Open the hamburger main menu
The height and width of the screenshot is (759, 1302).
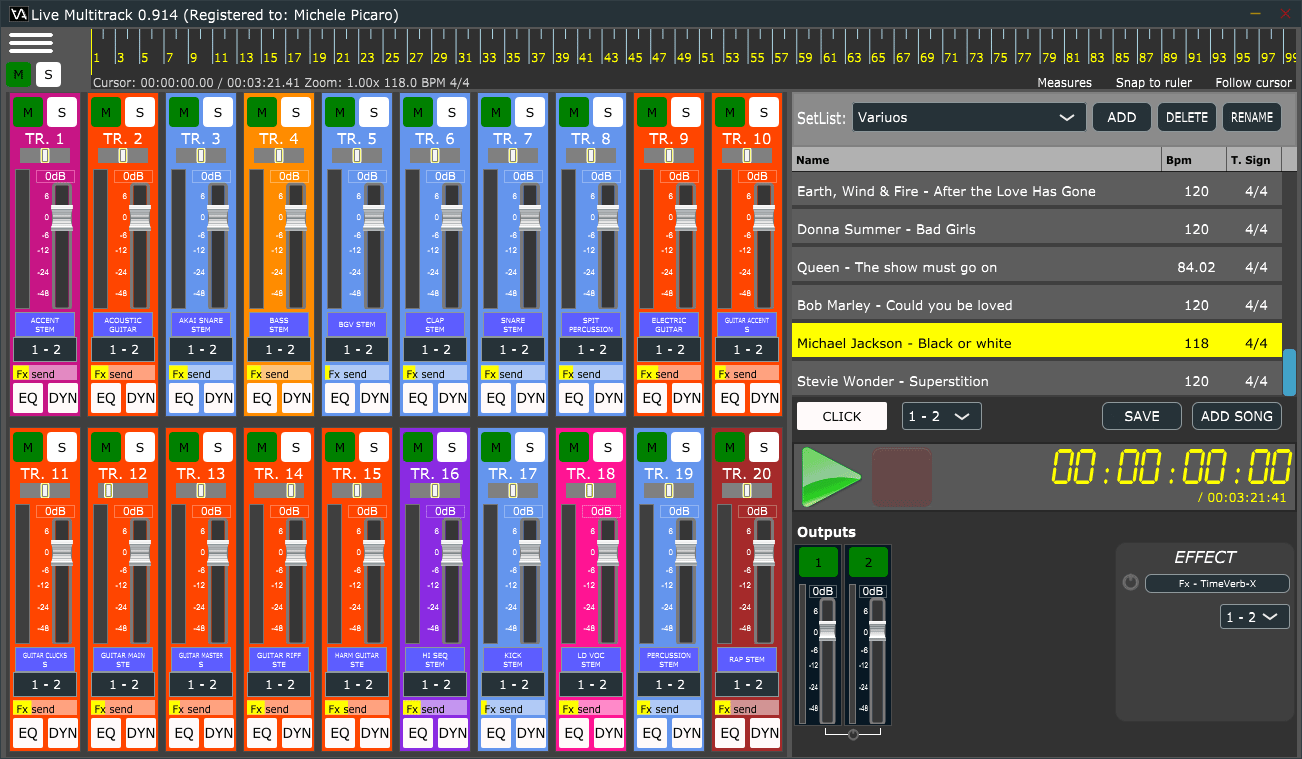point(31,42)
